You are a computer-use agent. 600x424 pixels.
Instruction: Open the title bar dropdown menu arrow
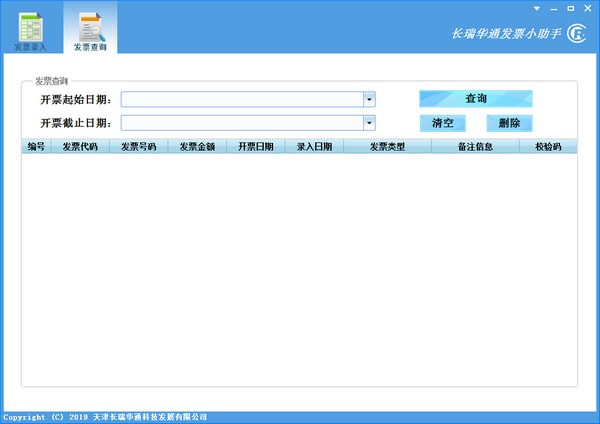537,8
